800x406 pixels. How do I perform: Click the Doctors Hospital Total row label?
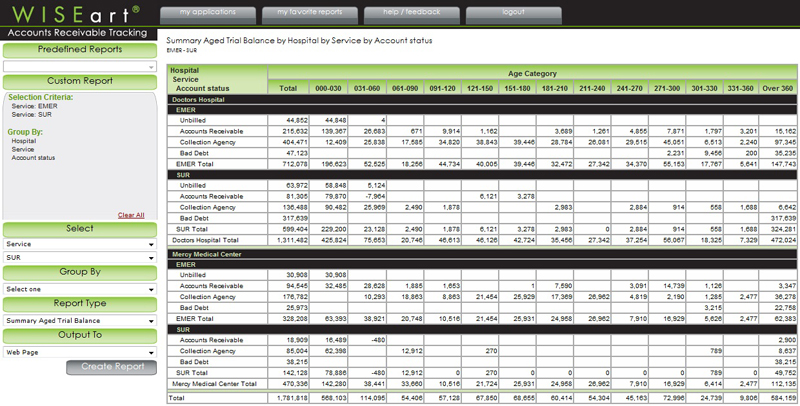(206, 240)
